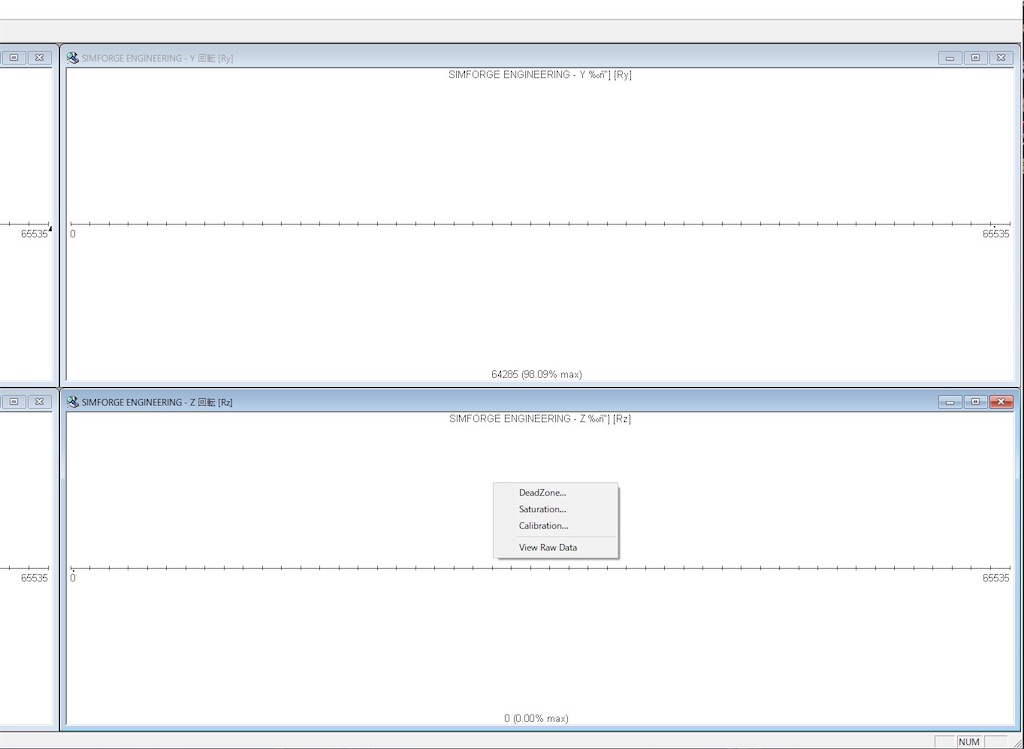Click the Ry window title bar text
The height and width of the screenshot is (749, 1024).
coord(157,58)
